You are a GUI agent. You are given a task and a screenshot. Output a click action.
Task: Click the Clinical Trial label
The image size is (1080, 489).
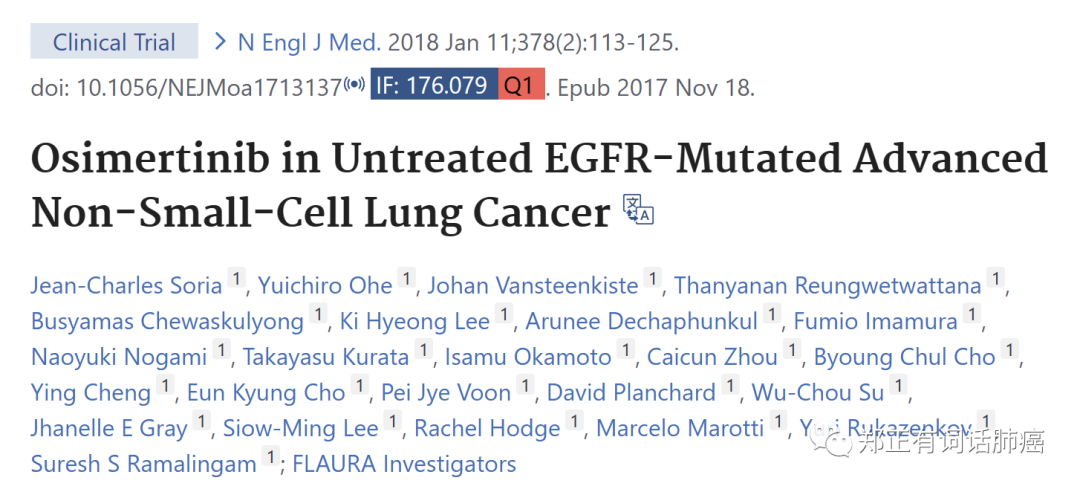114,41
